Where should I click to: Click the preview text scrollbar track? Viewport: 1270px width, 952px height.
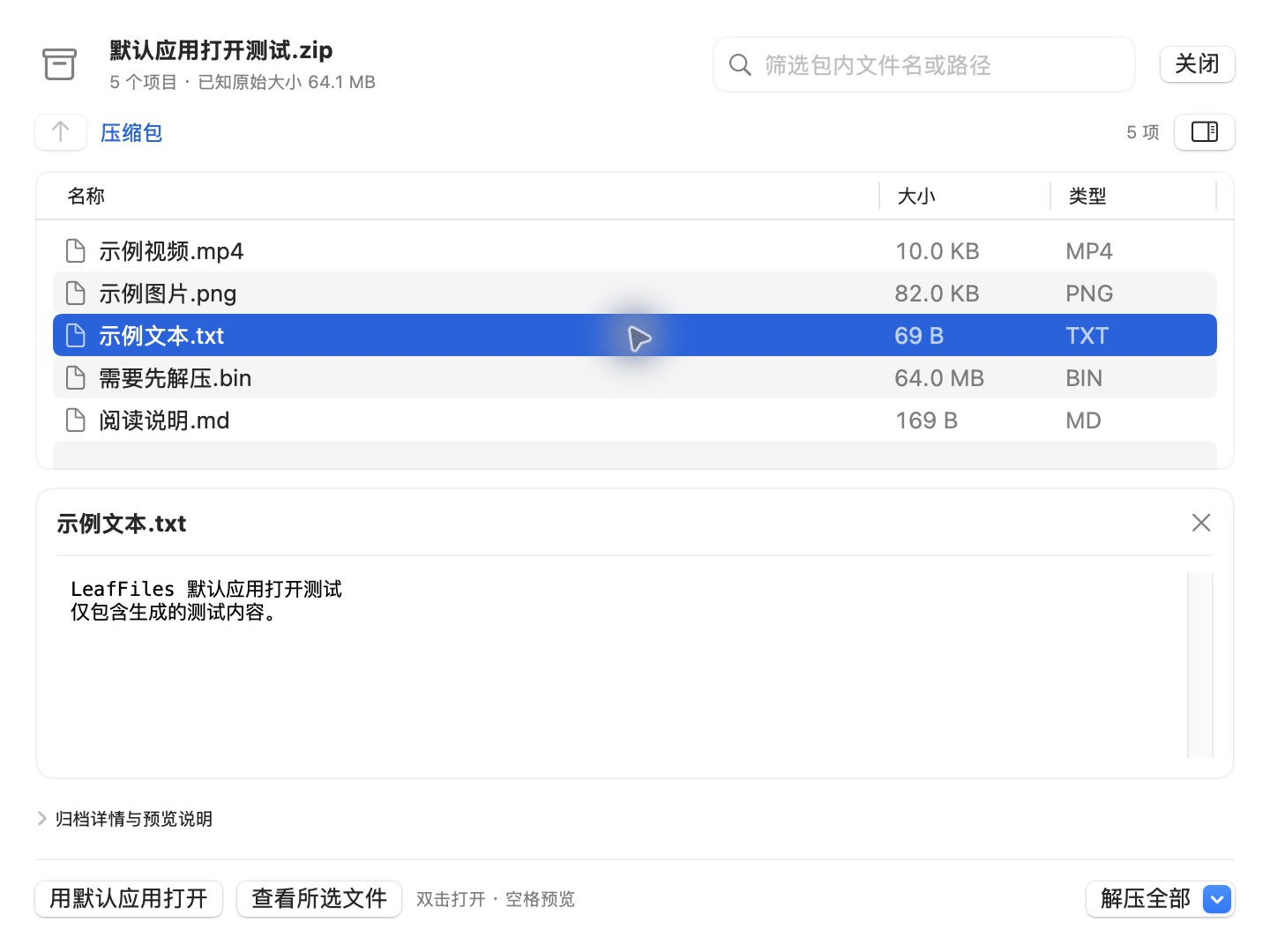click(x=1200, y=666)
